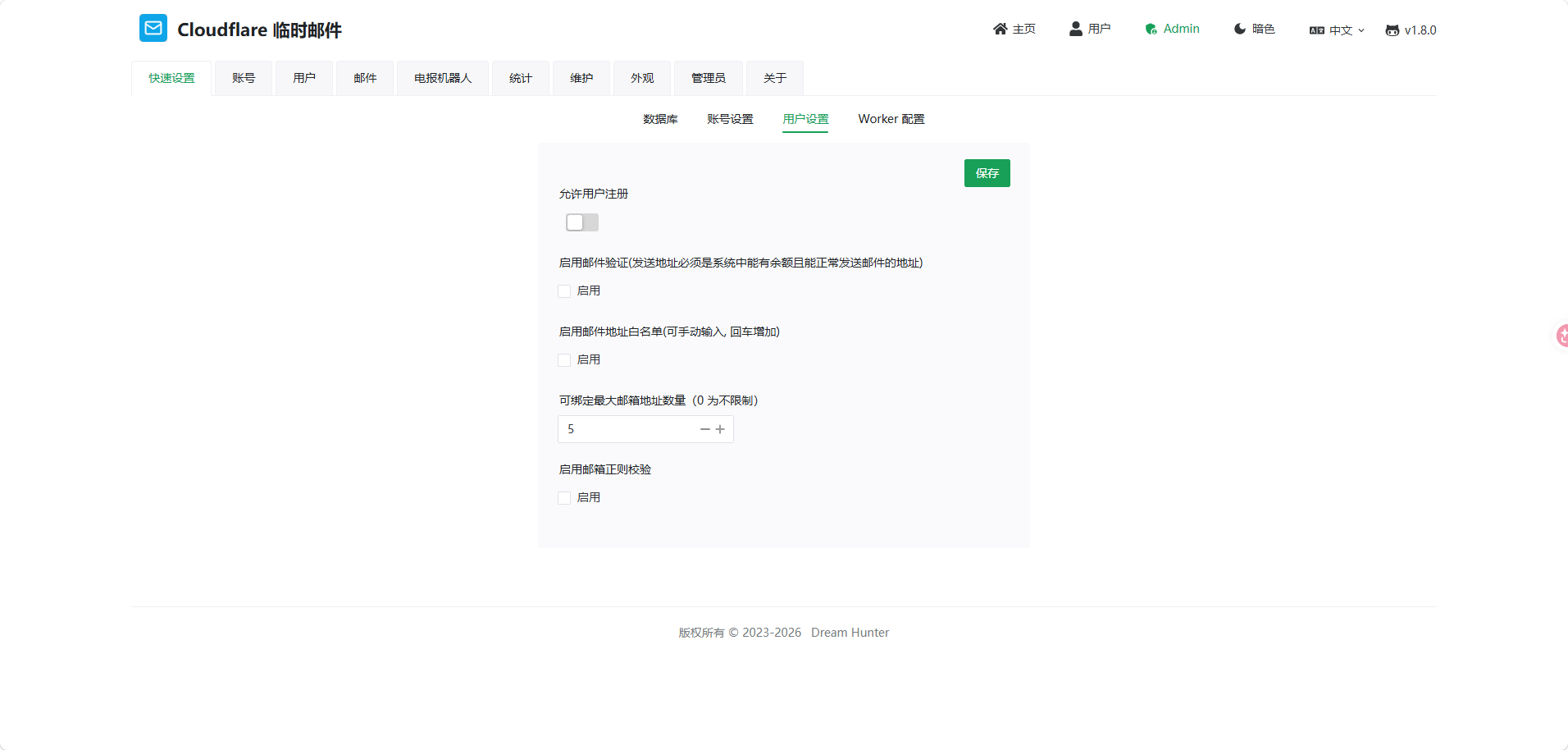Click the Cloudflare 临时邮件 title

click(259, 30)
